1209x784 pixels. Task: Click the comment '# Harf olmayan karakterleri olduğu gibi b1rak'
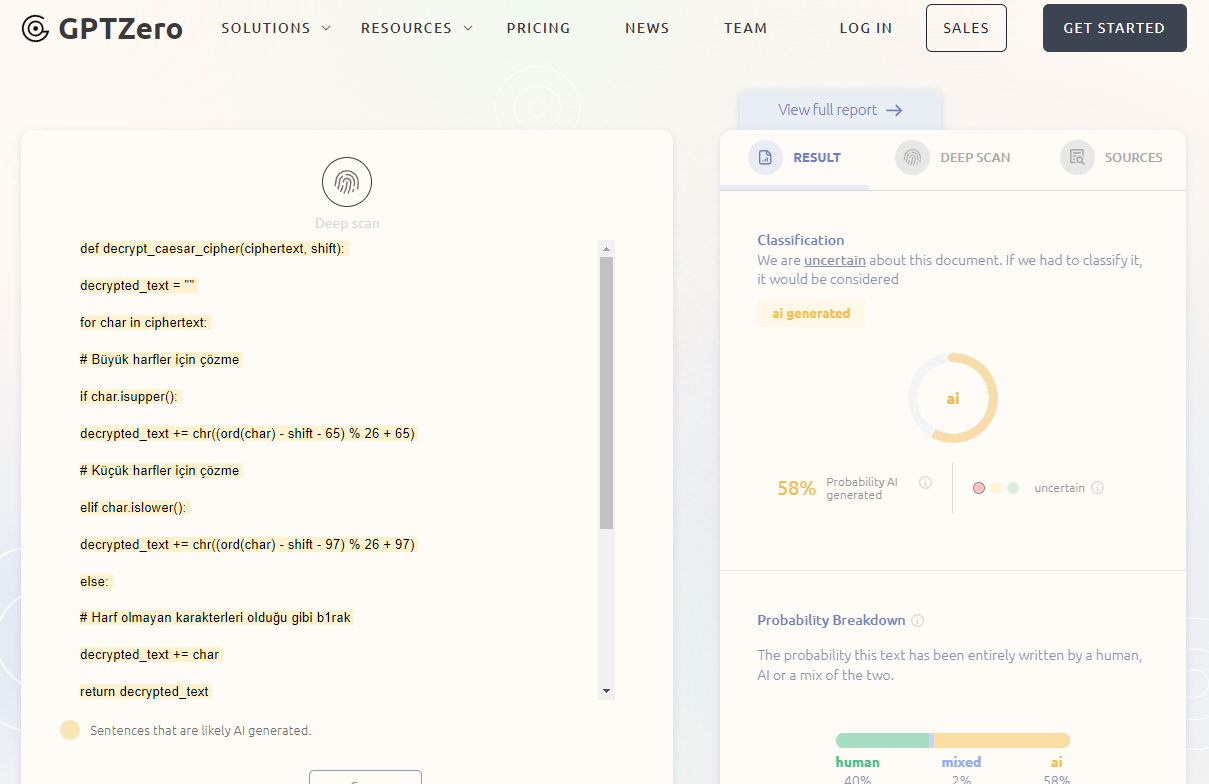tap(217, 617)
